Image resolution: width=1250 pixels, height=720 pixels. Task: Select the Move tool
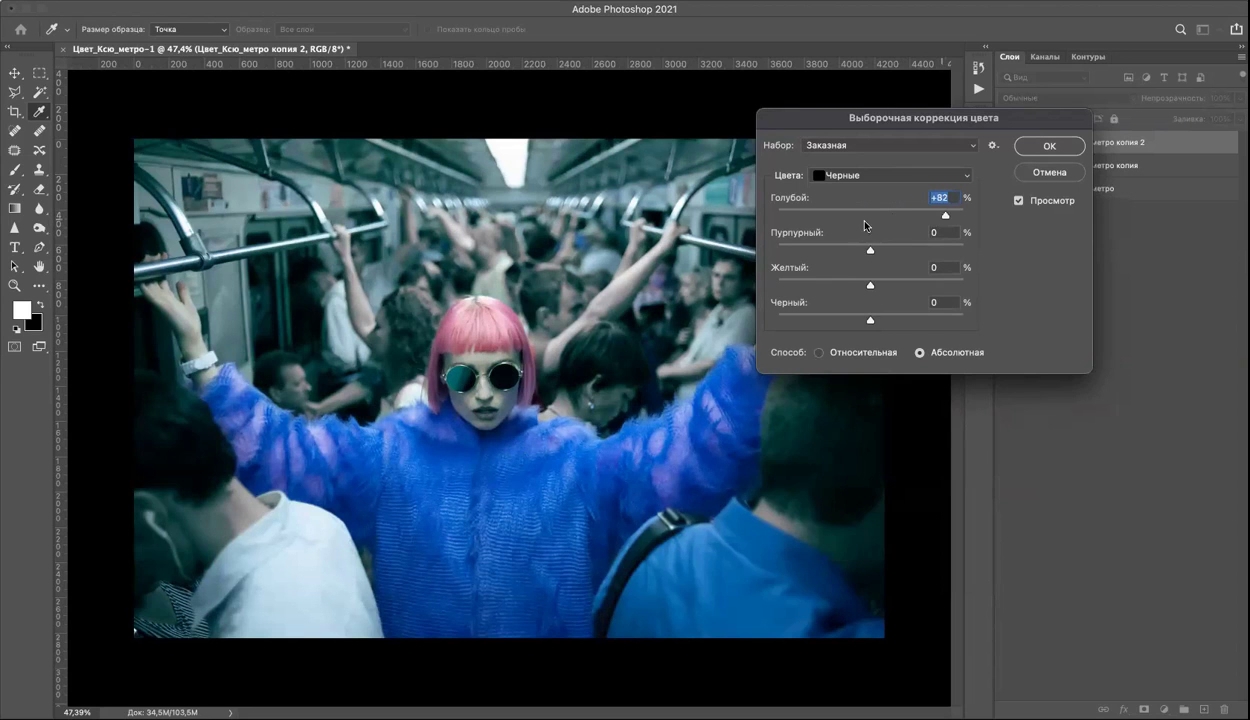pos(15,73)
